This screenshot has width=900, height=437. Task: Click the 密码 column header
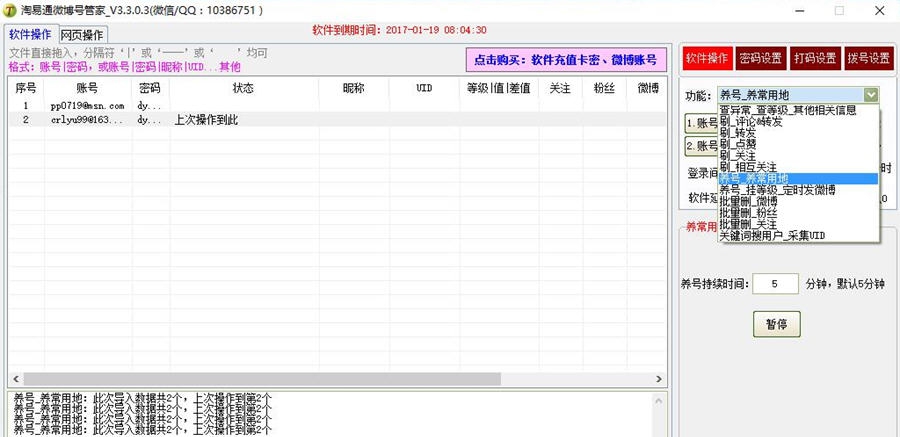point(150,88)
